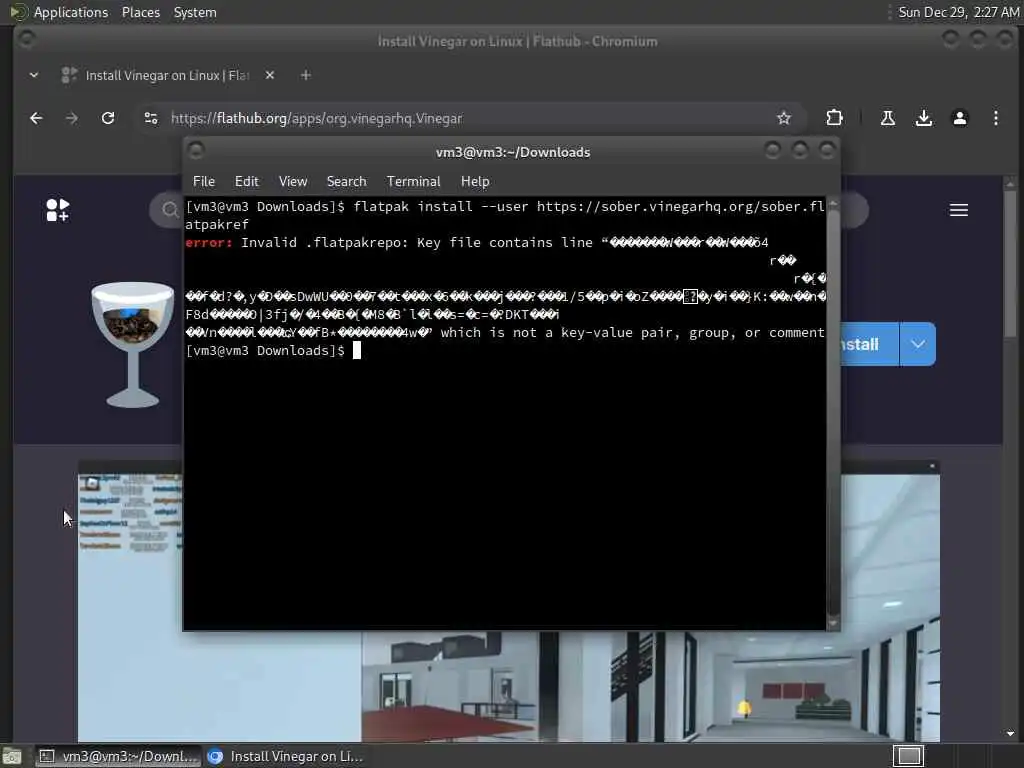Go back in Chromium

[37, 118]
